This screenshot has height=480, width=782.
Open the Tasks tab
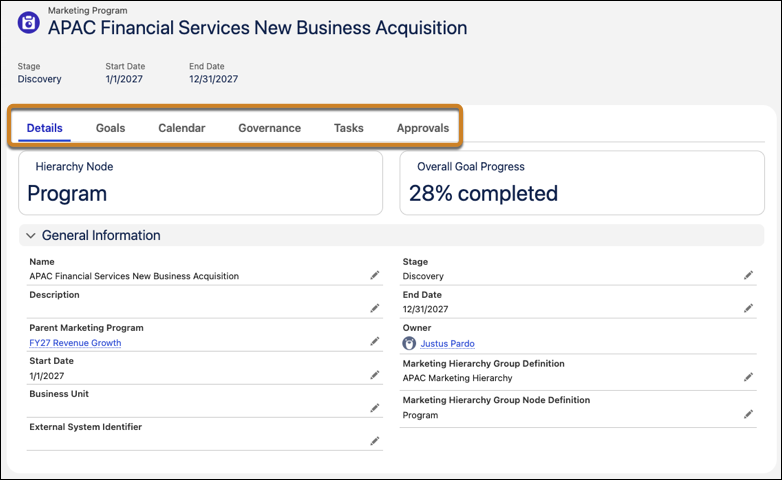click(x=349, y=128)
